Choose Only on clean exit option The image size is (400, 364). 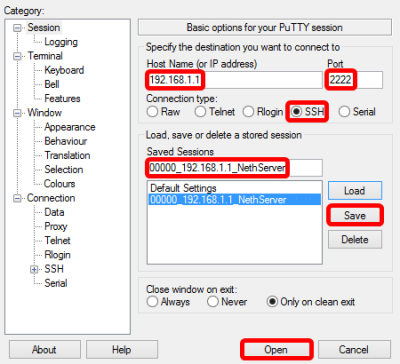(x=311, y=302)
